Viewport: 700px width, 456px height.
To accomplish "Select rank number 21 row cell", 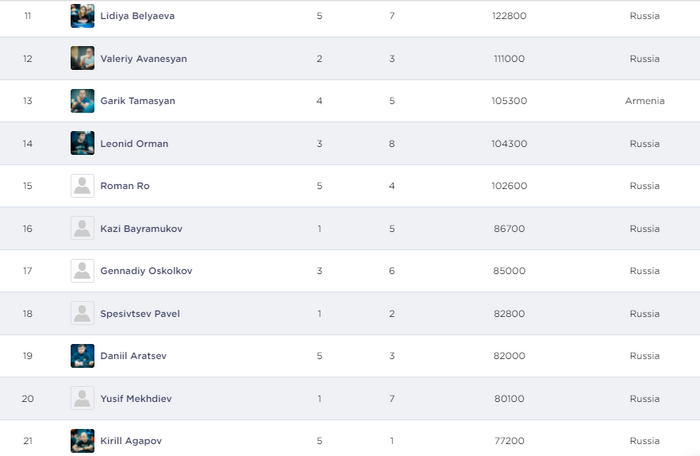I will click(x=28, y=441).
